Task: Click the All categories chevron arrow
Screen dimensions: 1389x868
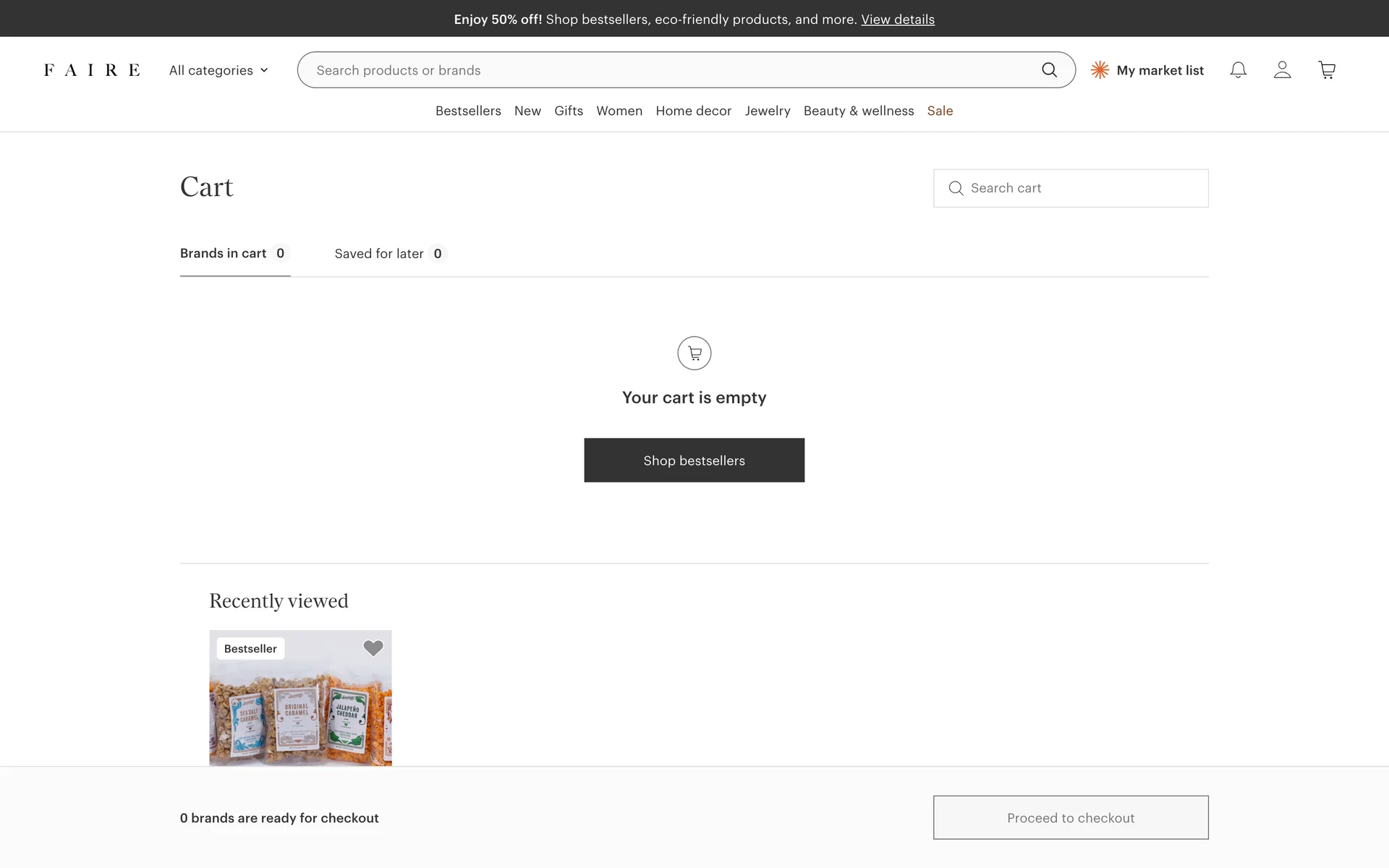Action: (x=264, y=70)
